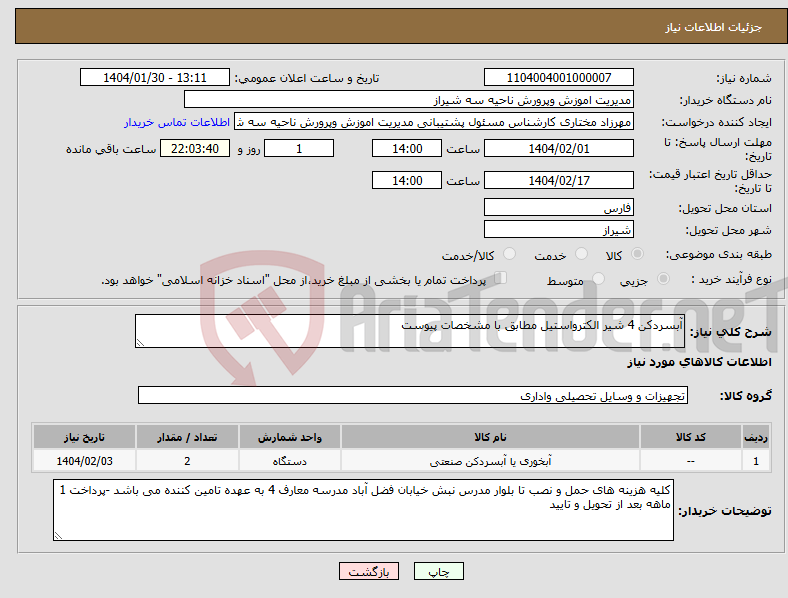Viewport: 788px width, 598px height.
Task: Click the کد کالا column header
Action: [x=691, y=437]
